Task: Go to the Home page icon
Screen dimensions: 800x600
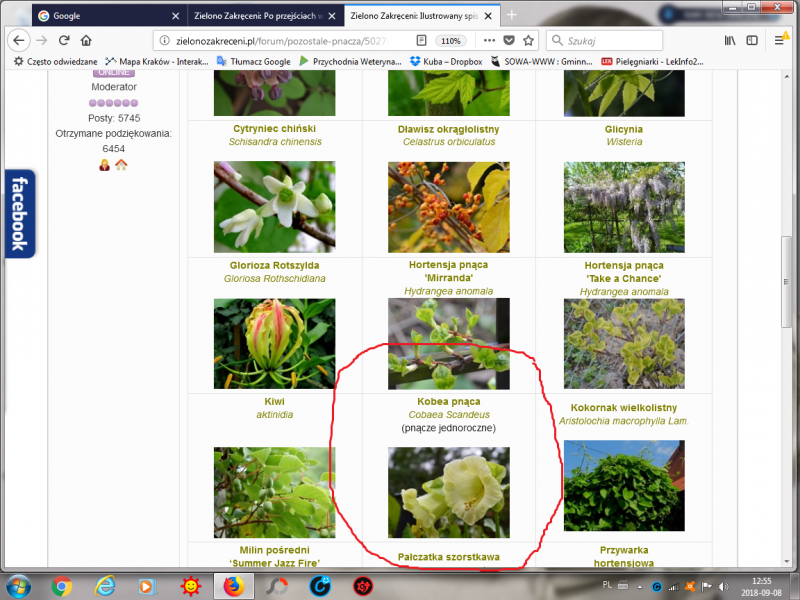Action: [86, 40]
